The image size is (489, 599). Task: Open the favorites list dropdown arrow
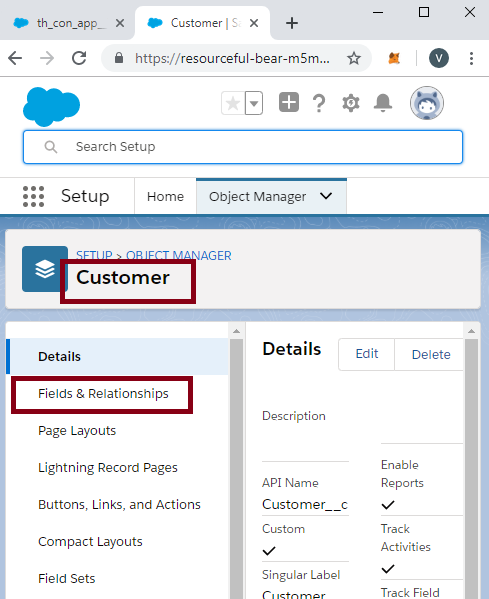(254, 103)
